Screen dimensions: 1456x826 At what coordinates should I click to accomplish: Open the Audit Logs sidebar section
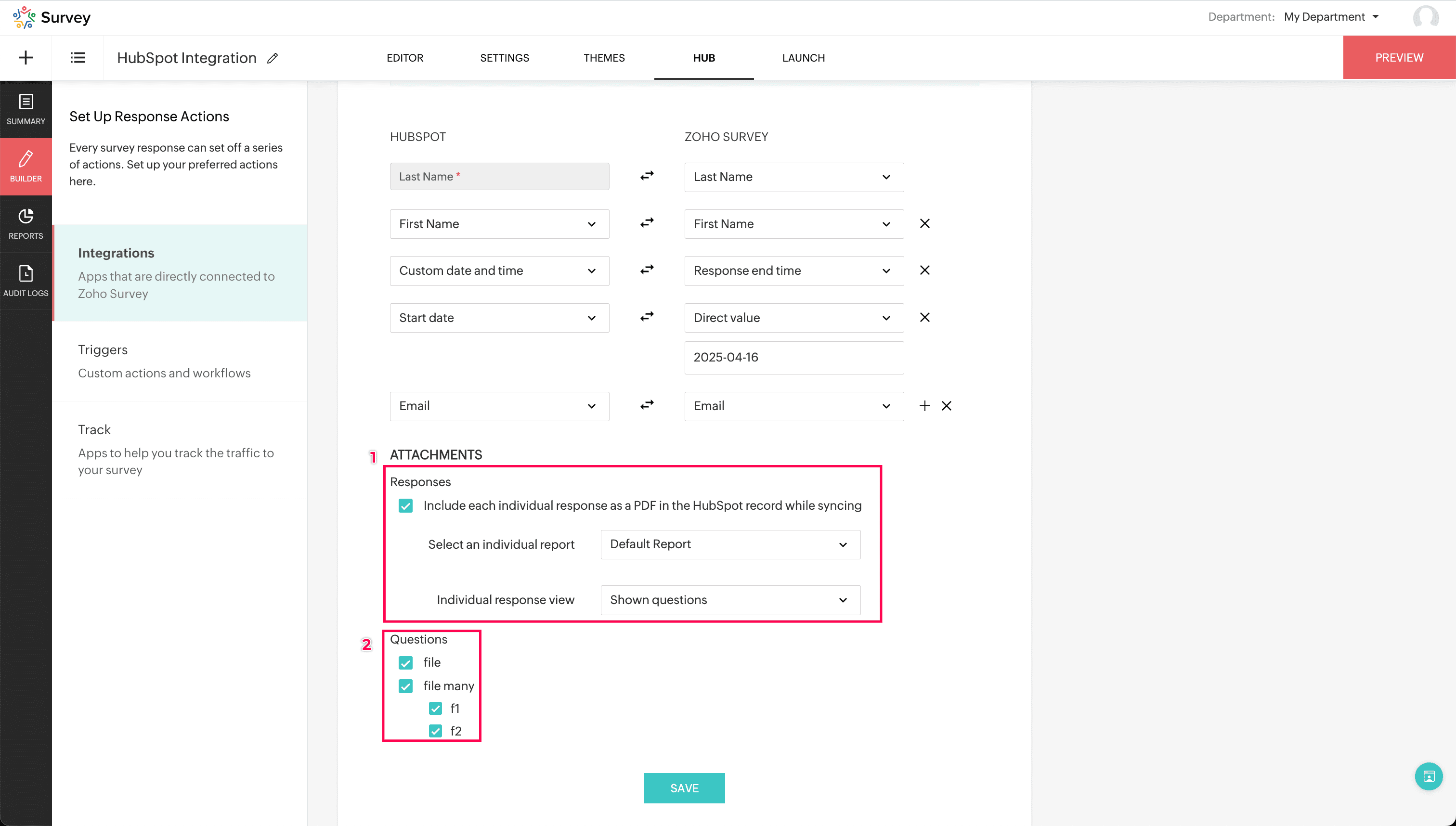click(26, 281)
